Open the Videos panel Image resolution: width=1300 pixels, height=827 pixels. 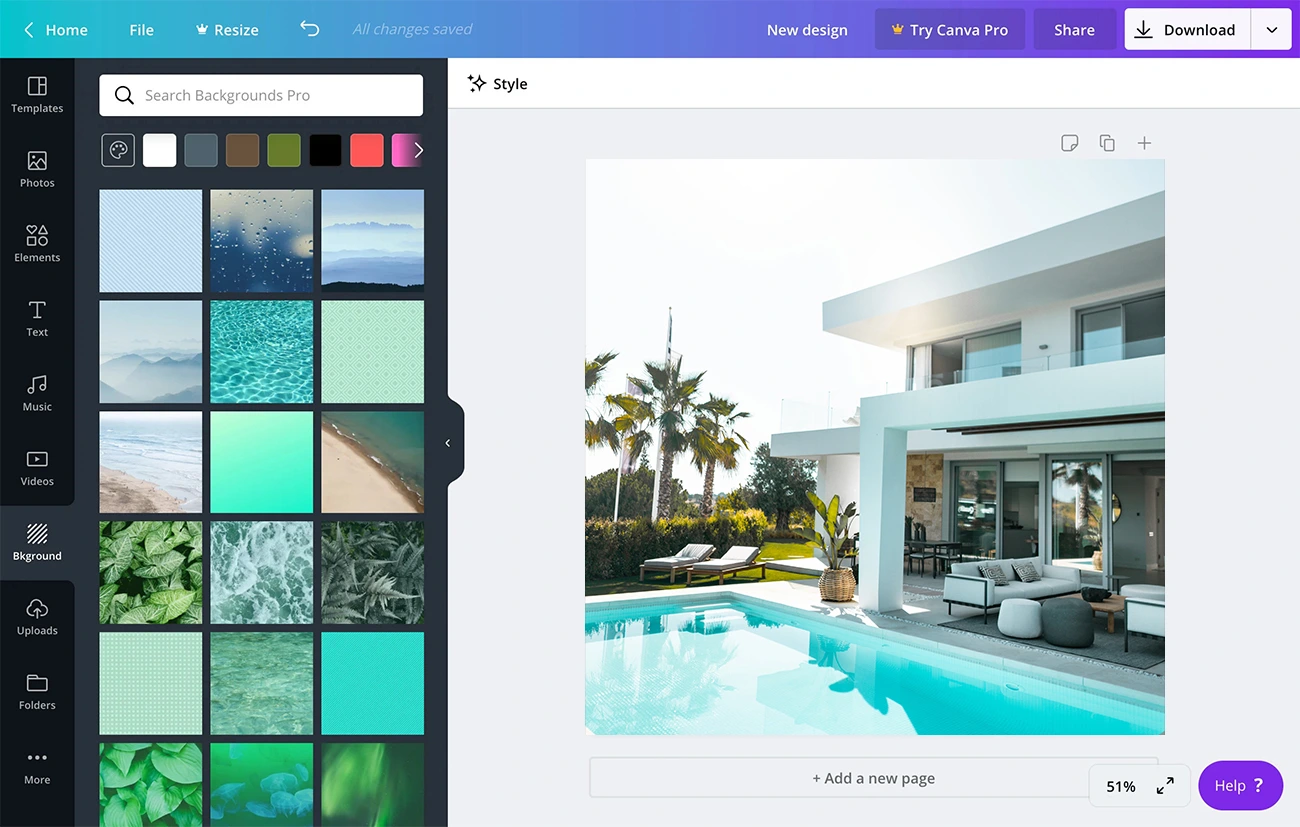(x=37, y=466)
